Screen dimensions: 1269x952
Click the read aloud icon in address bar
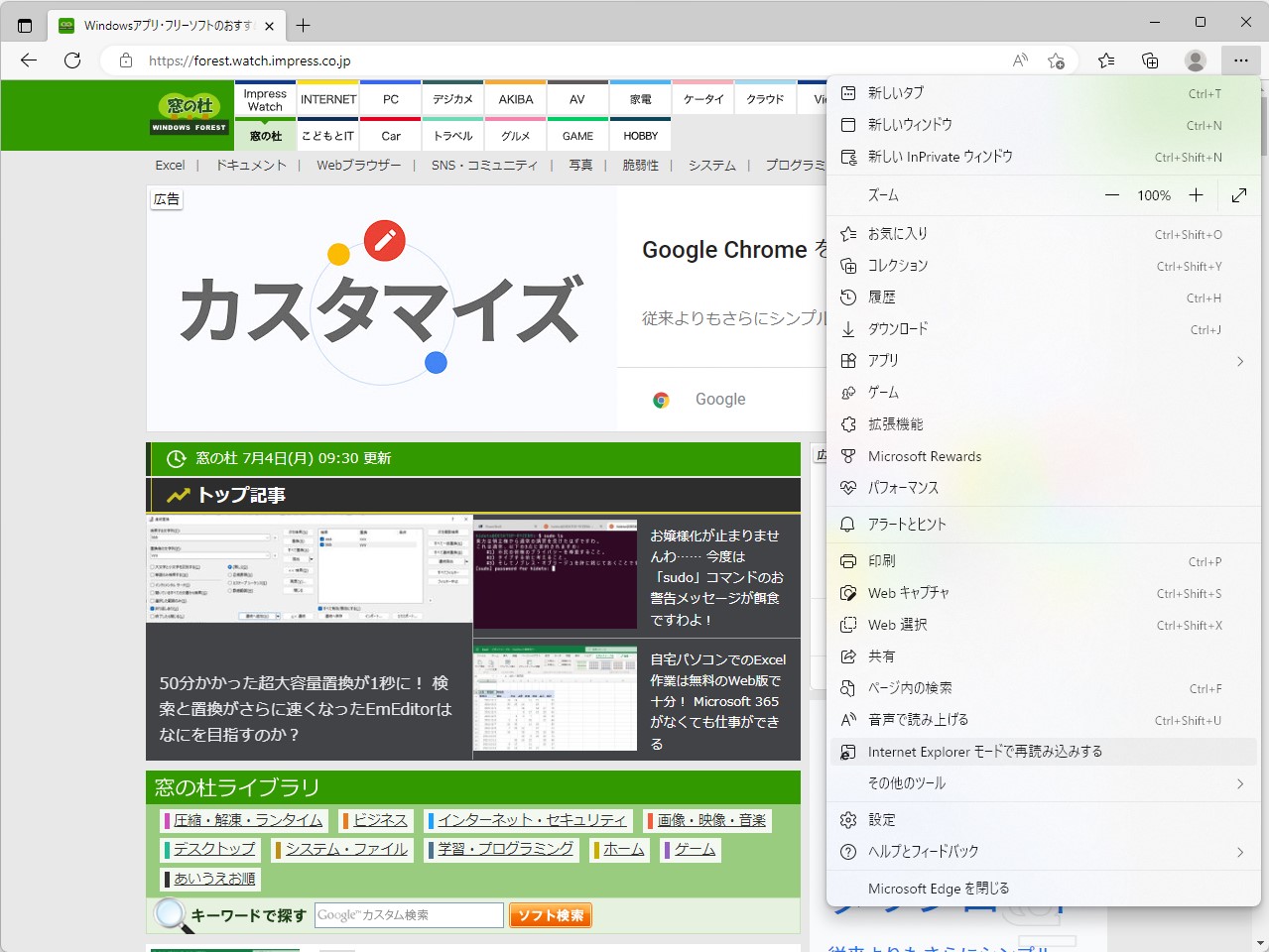click(x=1019, y=60)
